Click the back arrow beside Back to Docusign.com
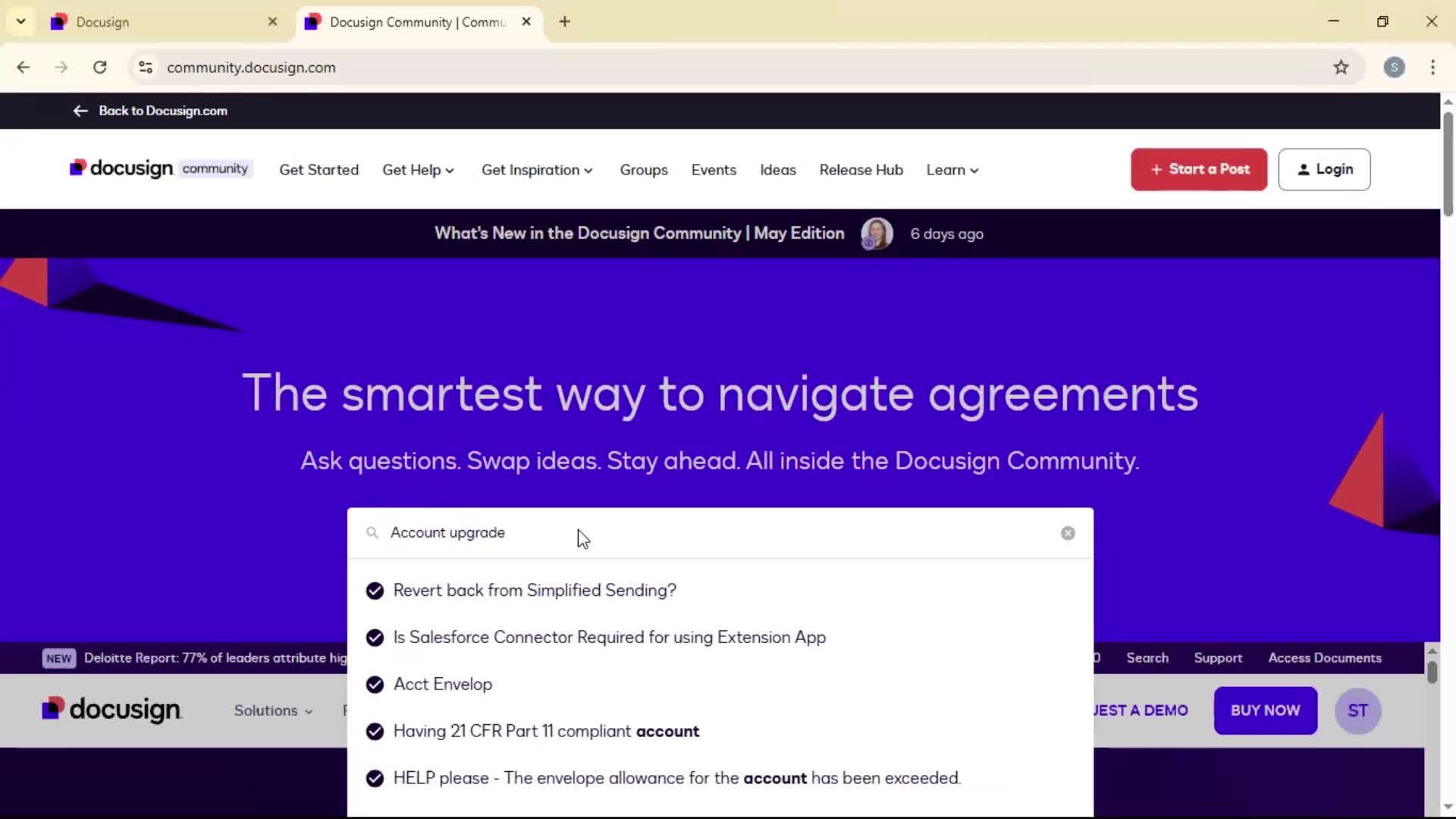1456x819 pixels. (x=80, y=111)
